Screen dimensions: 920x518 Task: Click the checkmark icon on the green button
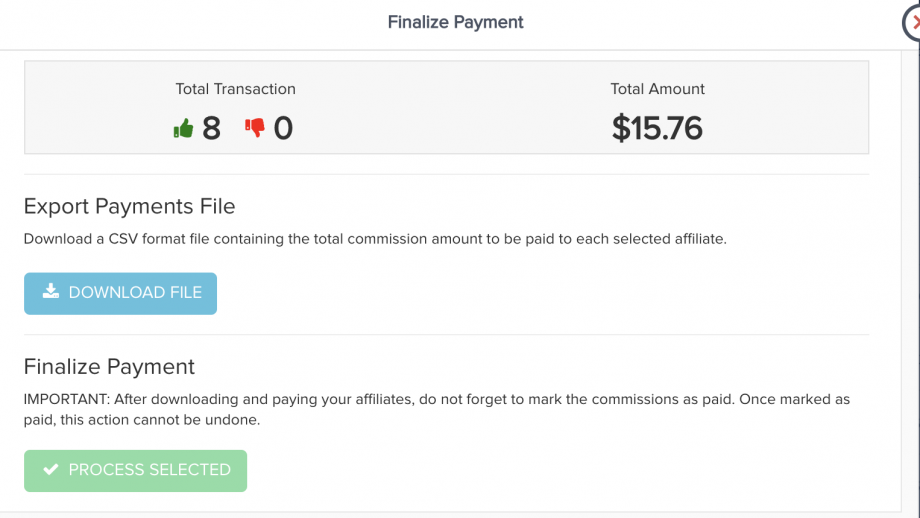coord(51,470)
